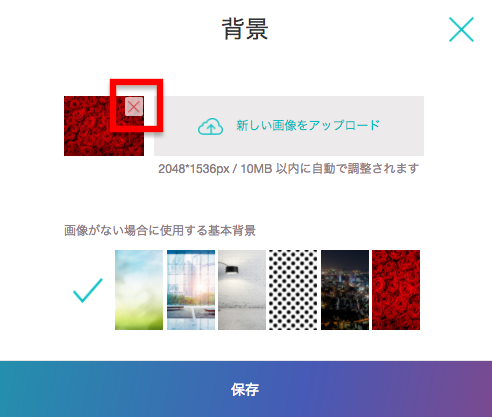Select 新しい画像をアップロード text
This screenshot has width=492, height=417.
pyautogui.click(x=308, y=125)
